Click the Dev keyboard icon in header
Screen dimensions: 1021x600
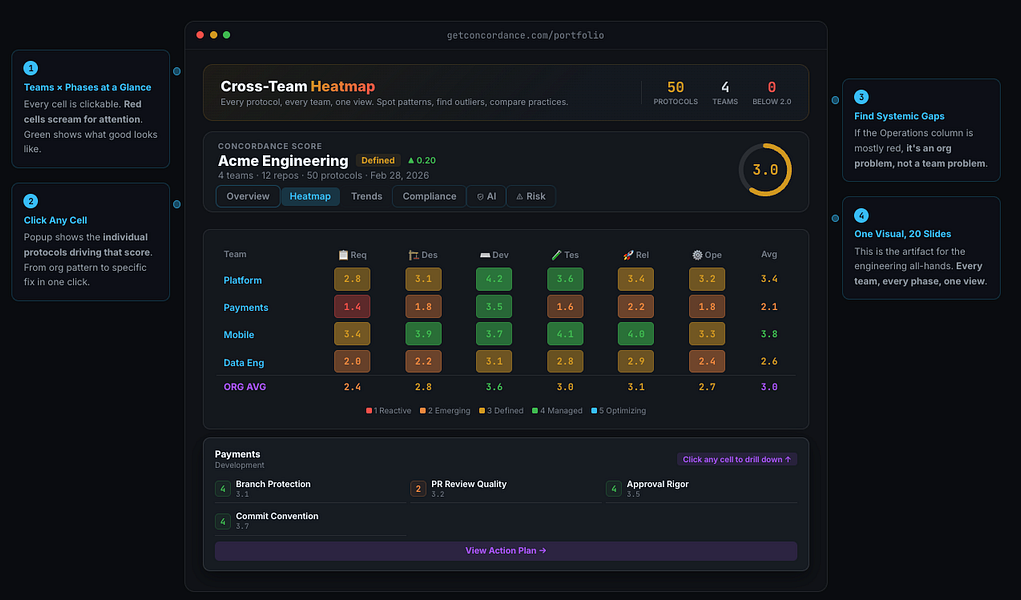pos(485,255)
